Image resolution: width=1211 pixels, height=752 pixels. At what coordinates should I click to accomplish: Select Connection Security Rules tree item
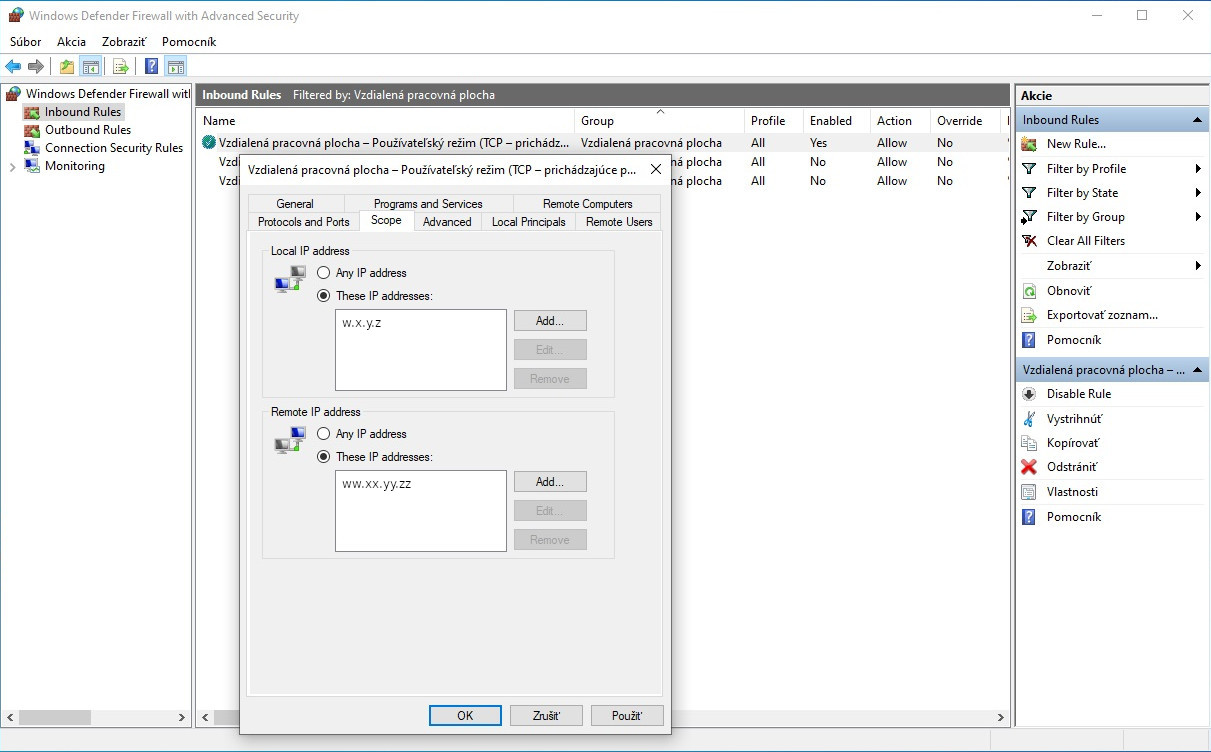pos(114,148)
